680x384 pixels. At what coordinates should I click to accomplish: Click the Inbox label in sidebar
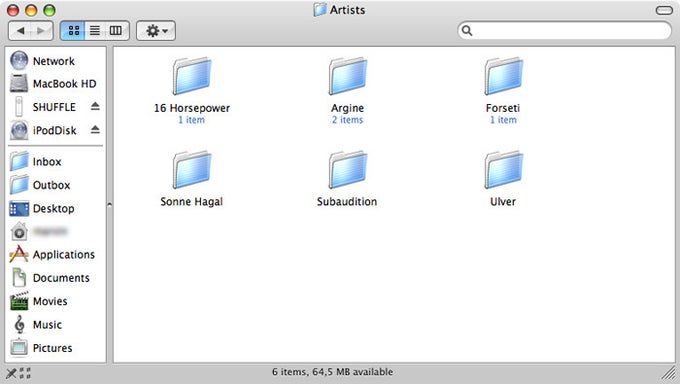47,162
